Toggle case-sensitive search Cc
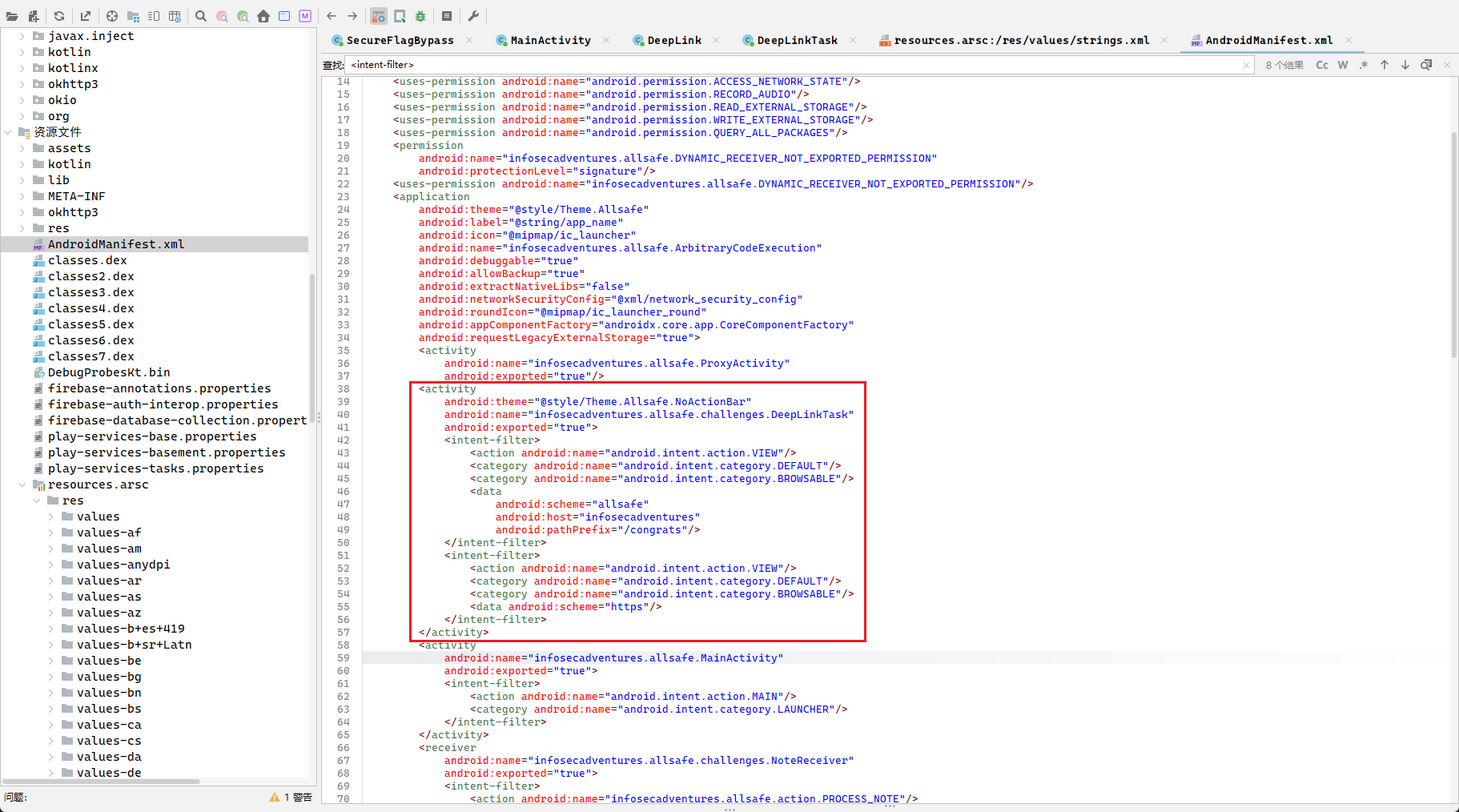 (x=1322, y=65)
